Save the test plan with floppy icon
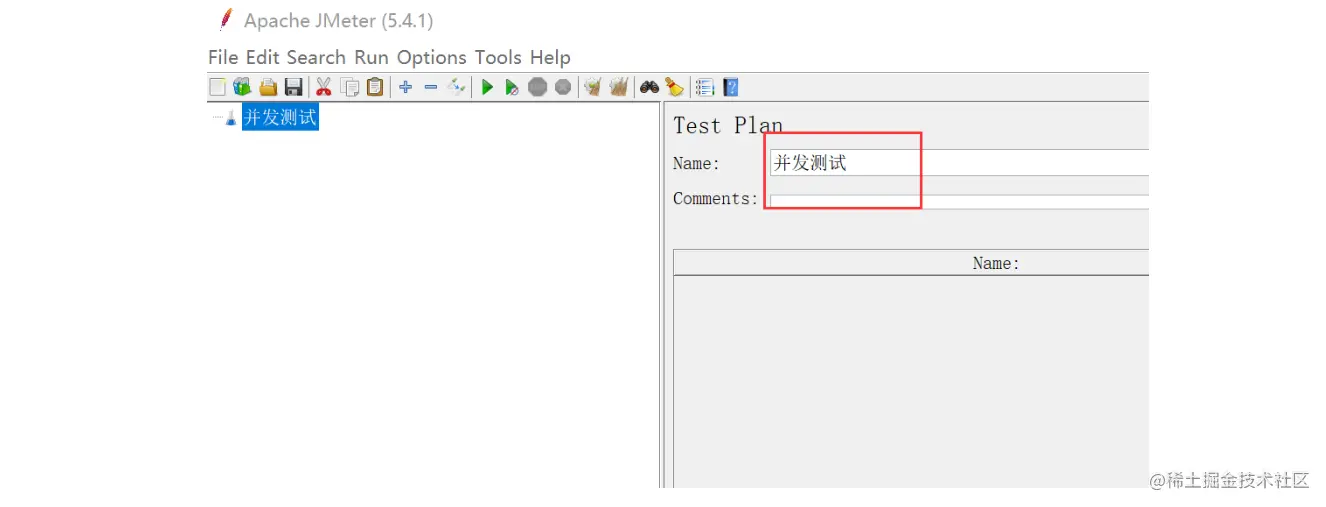This screenshot has width=1326, height=507. 293,87
